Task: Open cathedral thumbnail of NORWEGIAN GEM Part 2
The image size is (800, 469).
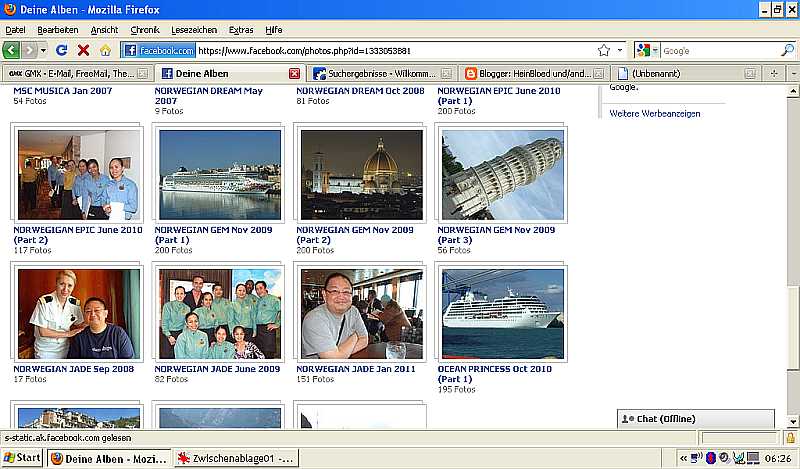Action: pos(362,175)
